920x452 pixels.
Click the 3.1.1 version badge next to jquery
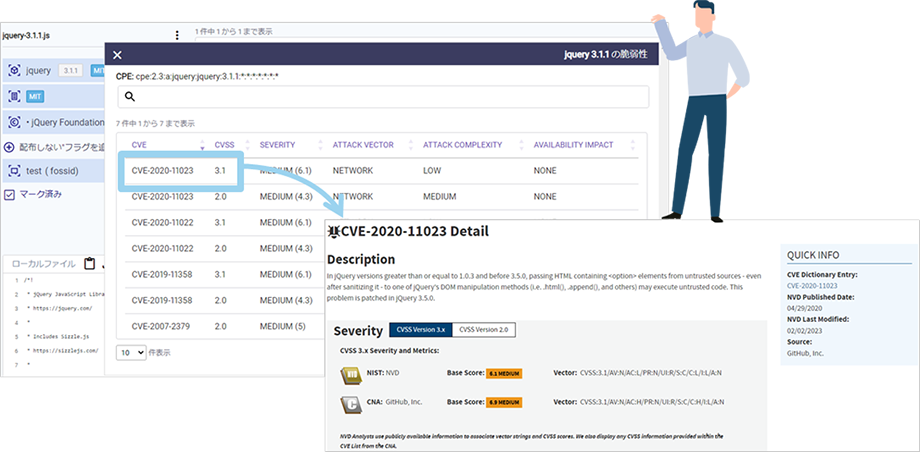[x=72, y=71]
